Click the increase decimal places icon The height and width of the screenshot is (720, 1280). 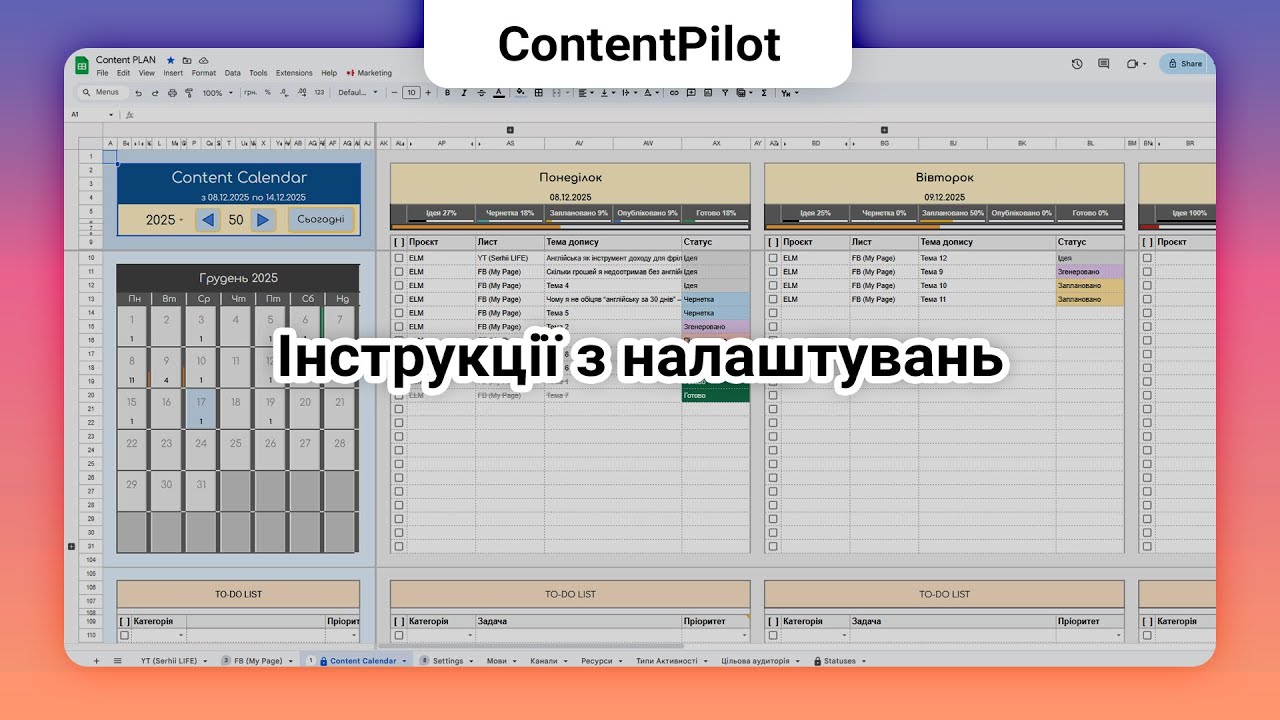(x=302, y=92)
